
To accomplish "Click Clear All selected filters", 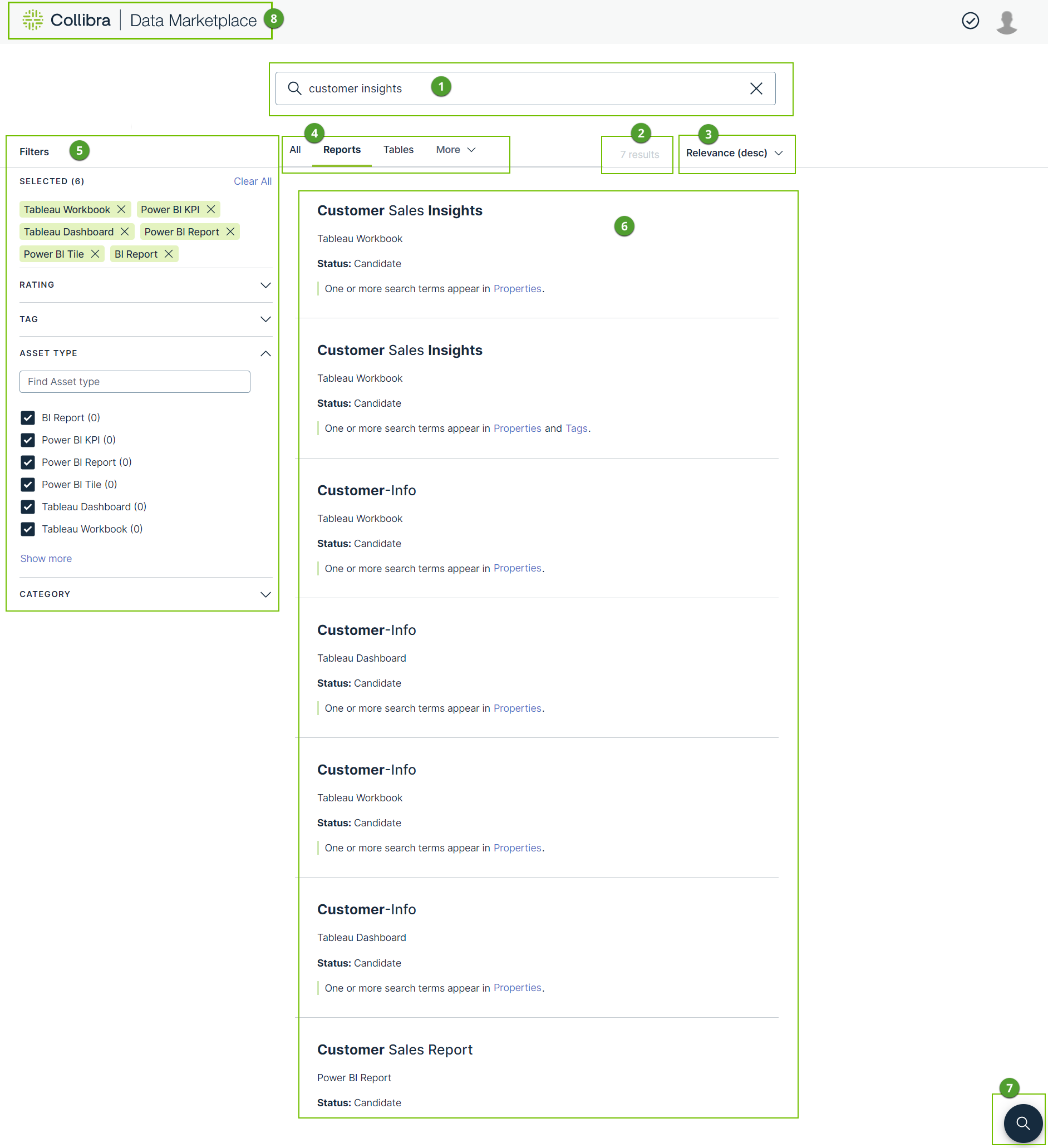I will point(252,181).
